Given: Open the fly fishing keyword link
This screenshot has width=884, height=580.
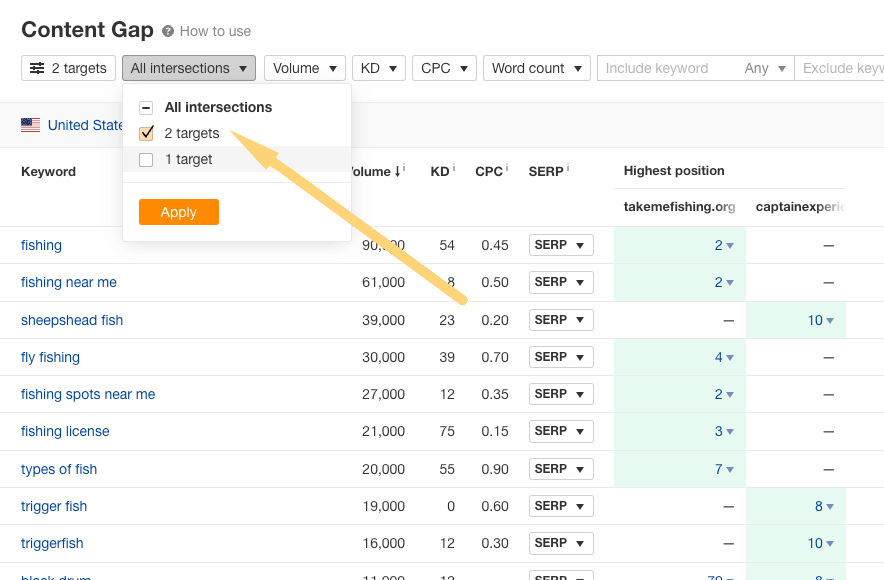Looking at the screenshot, I should (50, 357).
